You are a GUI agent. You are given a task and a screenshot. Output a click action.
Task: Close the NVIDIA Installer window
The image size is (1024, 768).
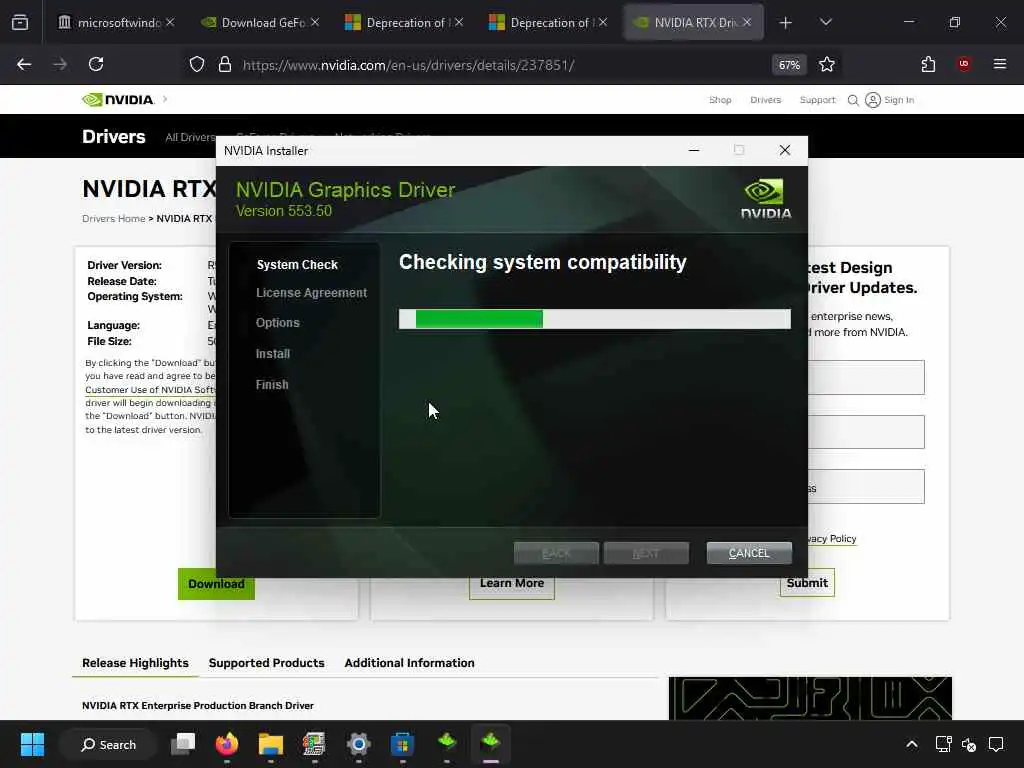[x=785, y=150]
